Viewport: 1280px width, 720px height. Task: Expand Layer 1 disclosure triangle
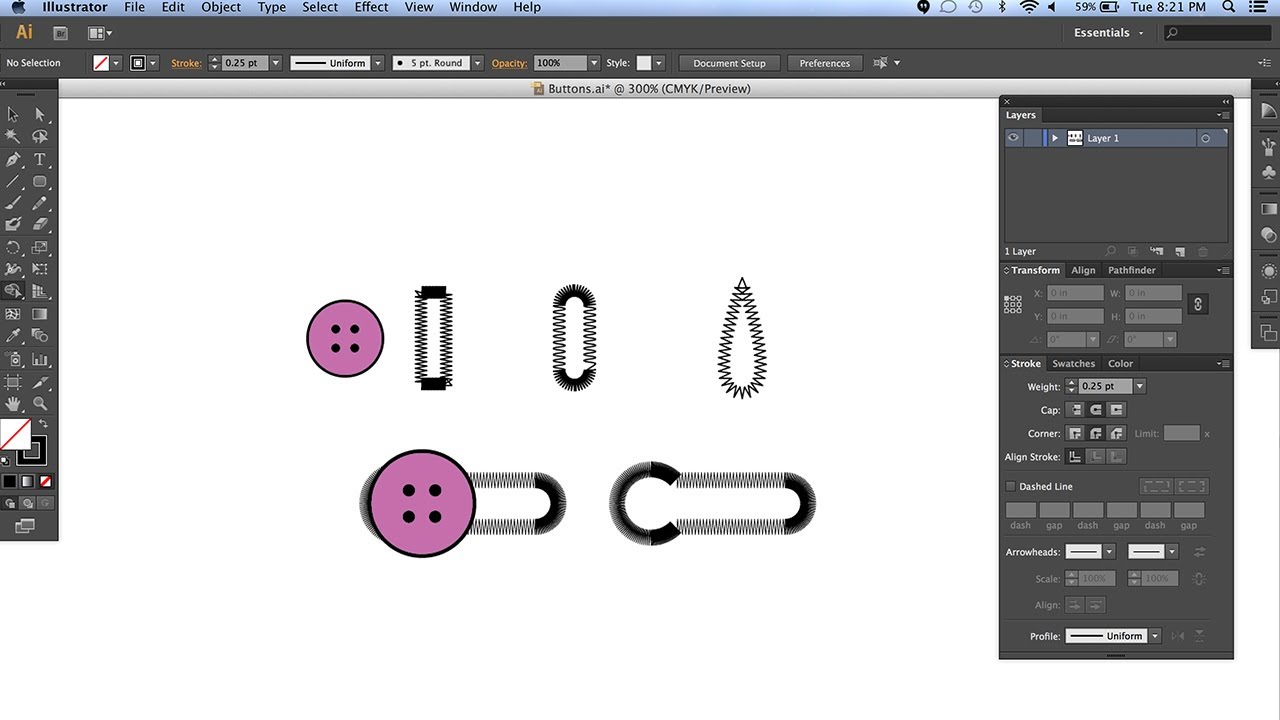pyautogui.click(x=1054, y=138)
